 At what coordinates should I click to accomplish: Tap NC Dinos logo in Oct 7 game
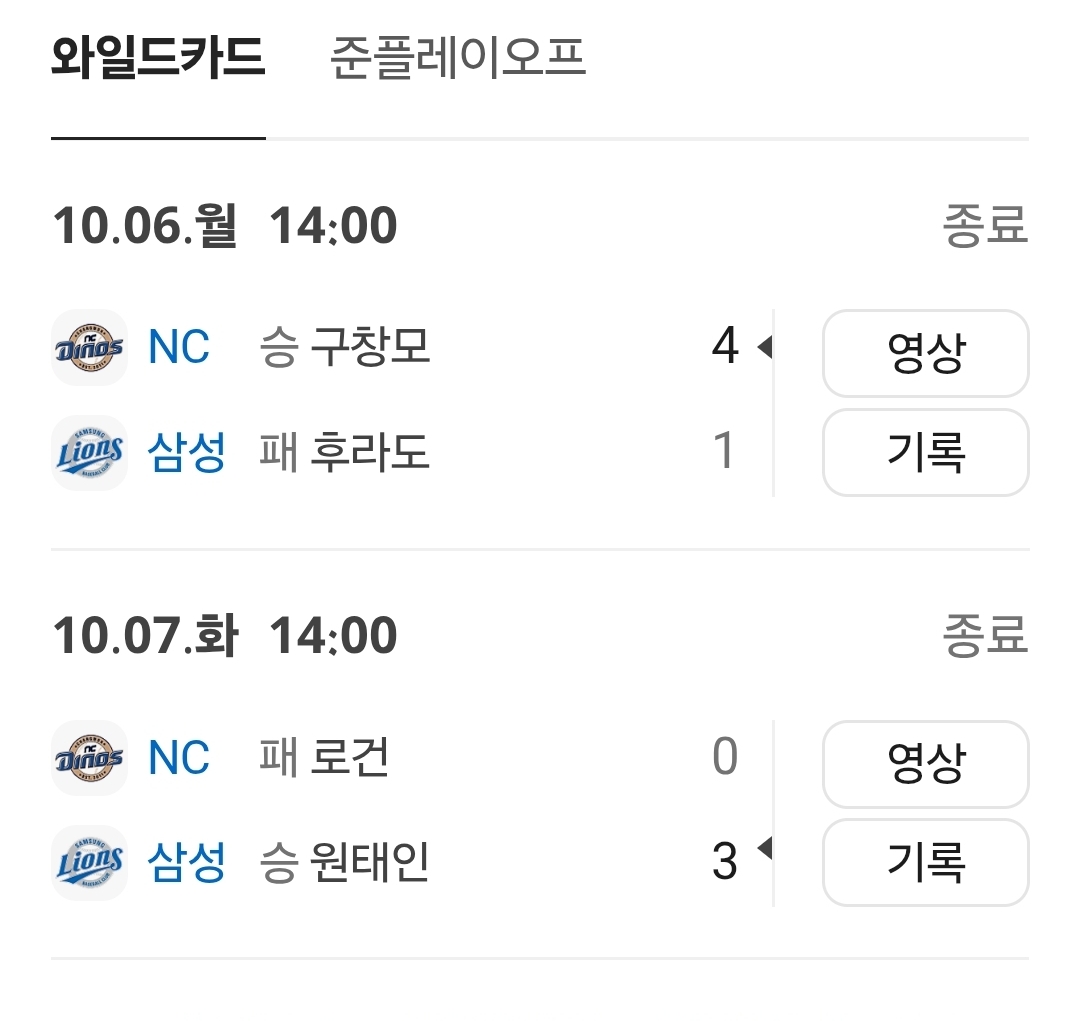click(89, 758)
